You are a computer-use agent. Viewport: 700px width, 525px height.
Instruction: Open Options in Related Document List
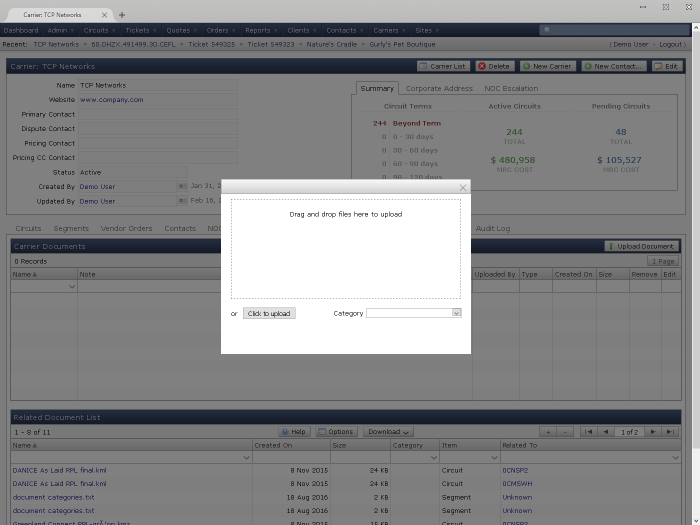click(x=336, y=432)
